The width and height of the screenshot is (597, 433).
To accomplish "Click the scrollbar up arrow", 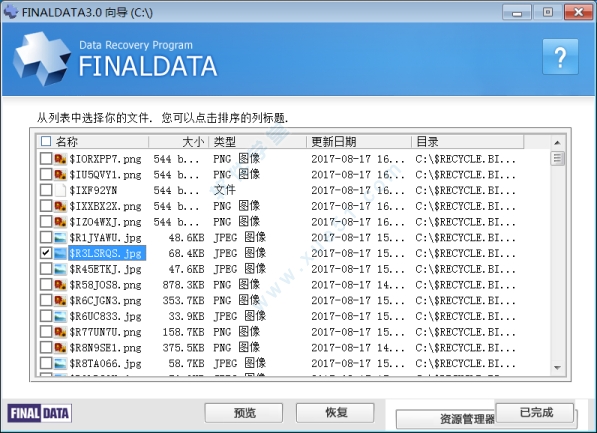I will [557, 143].
